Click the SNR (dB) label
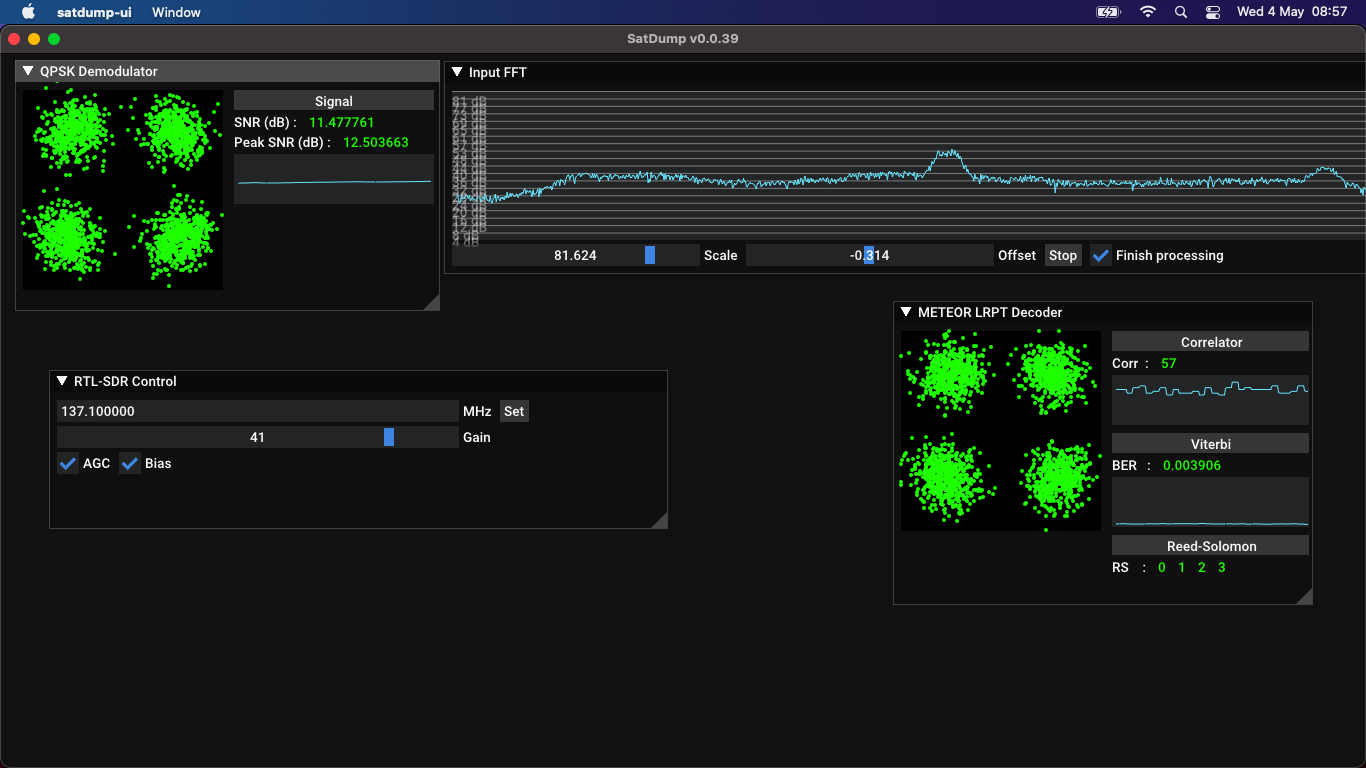This screenshot has height=768, width=1366. [x=265, y=122]
